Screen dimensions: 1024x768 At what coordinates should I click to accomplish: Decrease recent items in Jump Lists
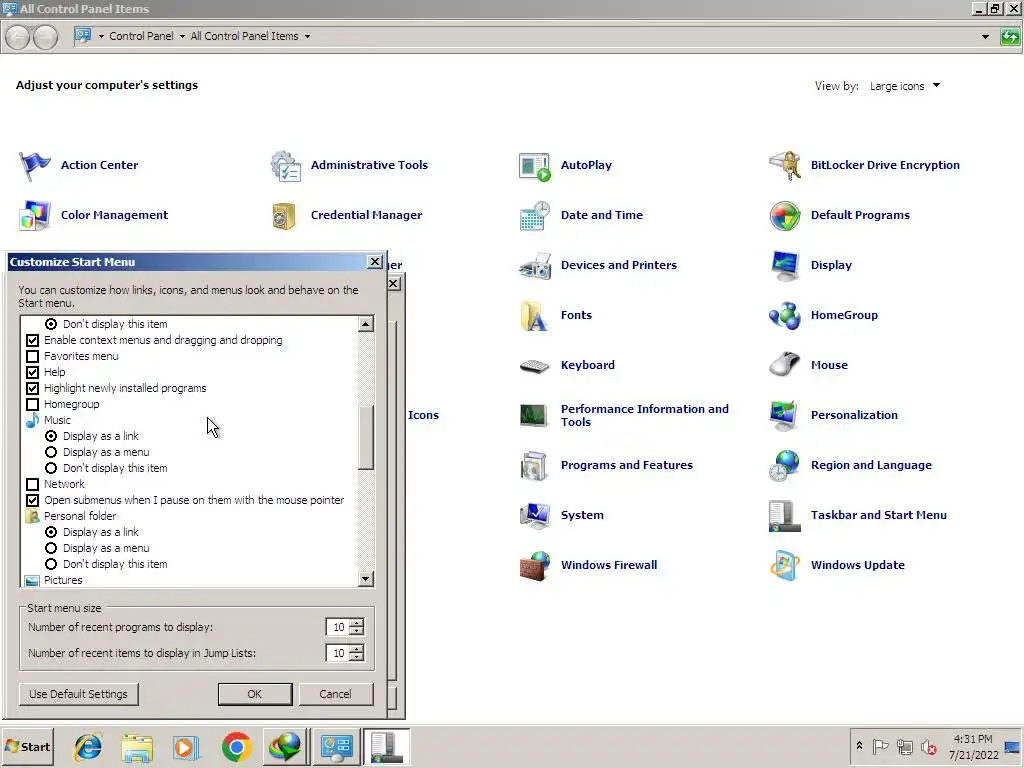(x=357, y=657)
